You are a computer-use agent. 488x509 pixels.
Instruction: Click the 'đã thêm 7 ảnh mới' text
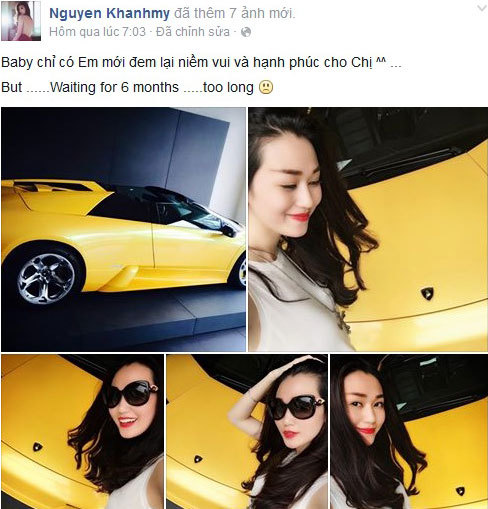click(235, 13)
